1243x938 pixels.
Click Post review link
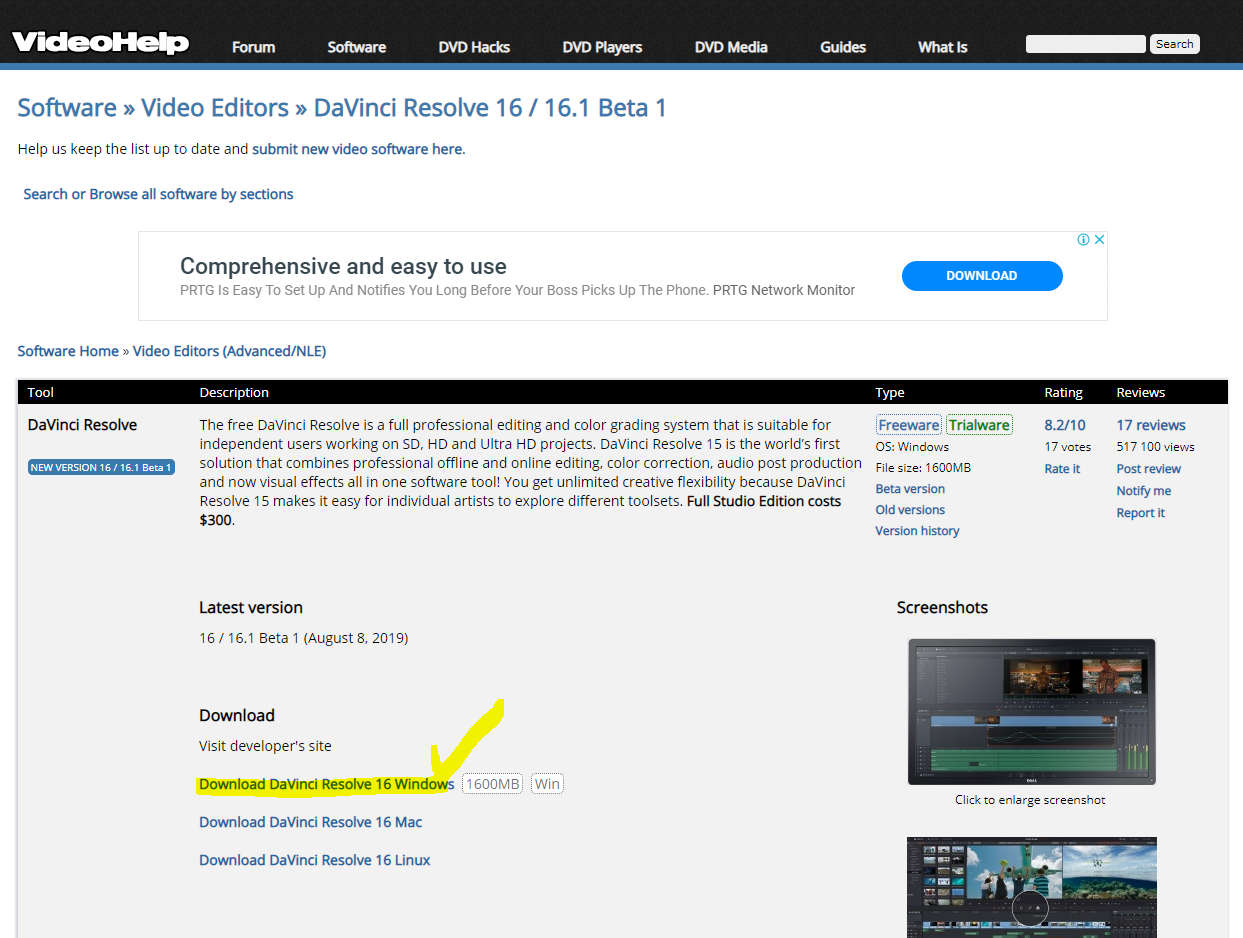click(1148, 469)
